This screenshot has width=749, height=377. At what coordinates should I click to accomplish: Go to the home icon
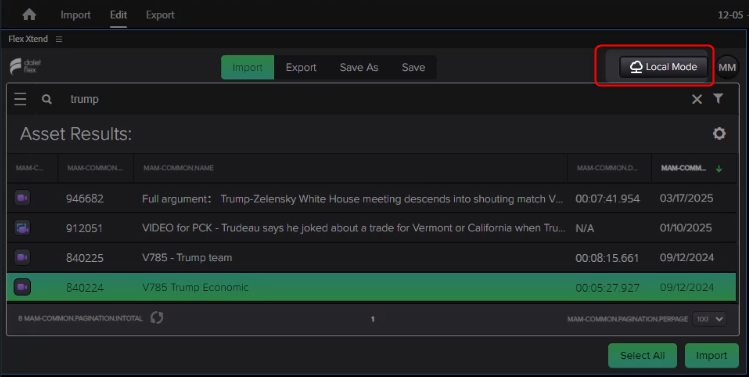[29, 14]
